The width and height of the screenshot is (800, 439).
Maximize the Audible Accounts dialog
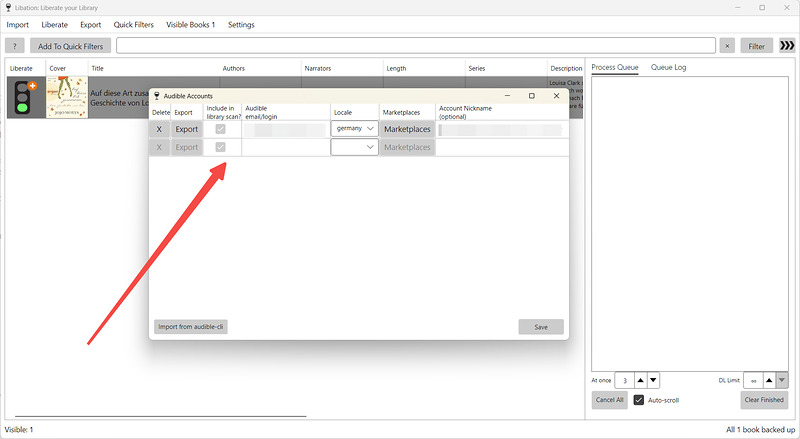click(x=532, y=95)
